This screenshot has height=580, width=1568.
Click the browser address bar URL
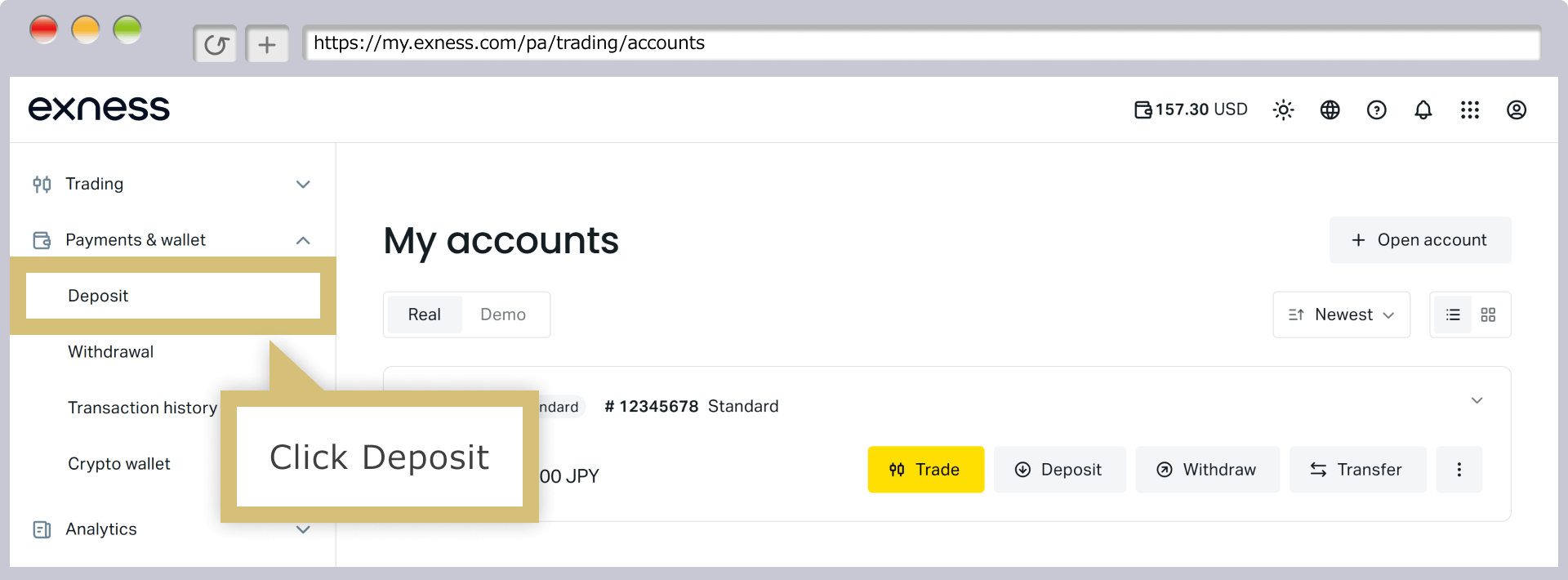[x=921, y=42]
